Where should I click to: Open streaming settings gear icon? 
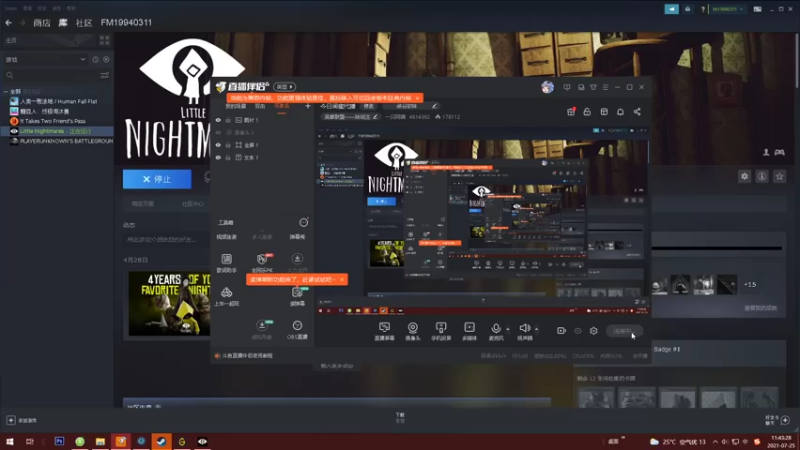[593, 331]
